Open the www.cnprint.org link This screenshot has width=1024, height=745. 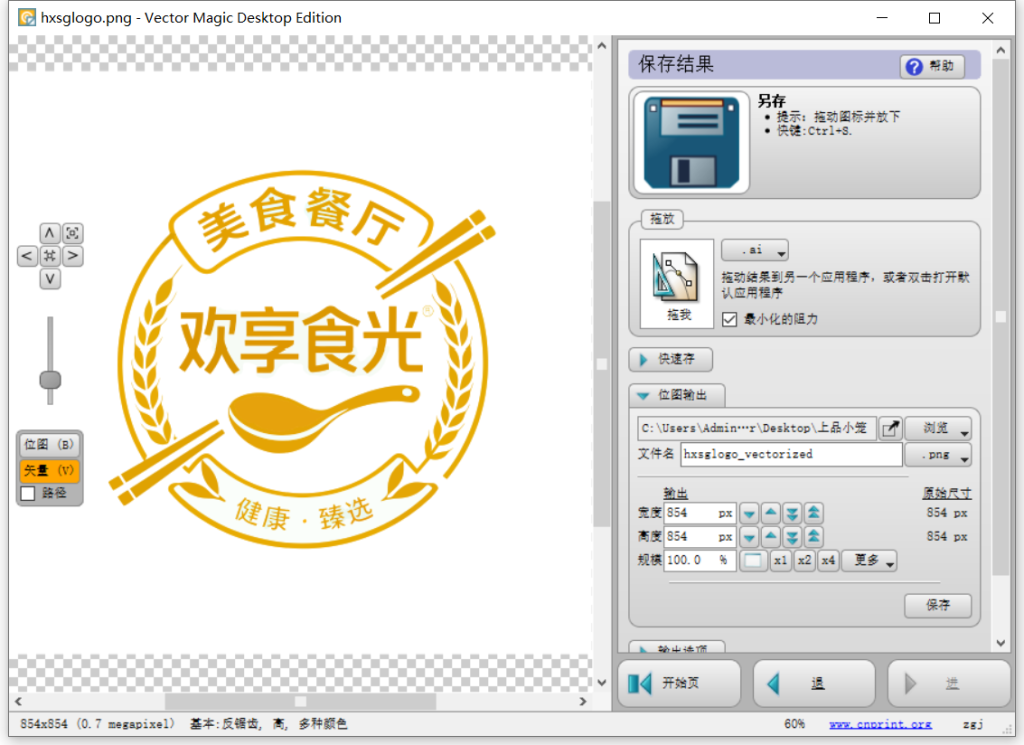click(880, 723)
